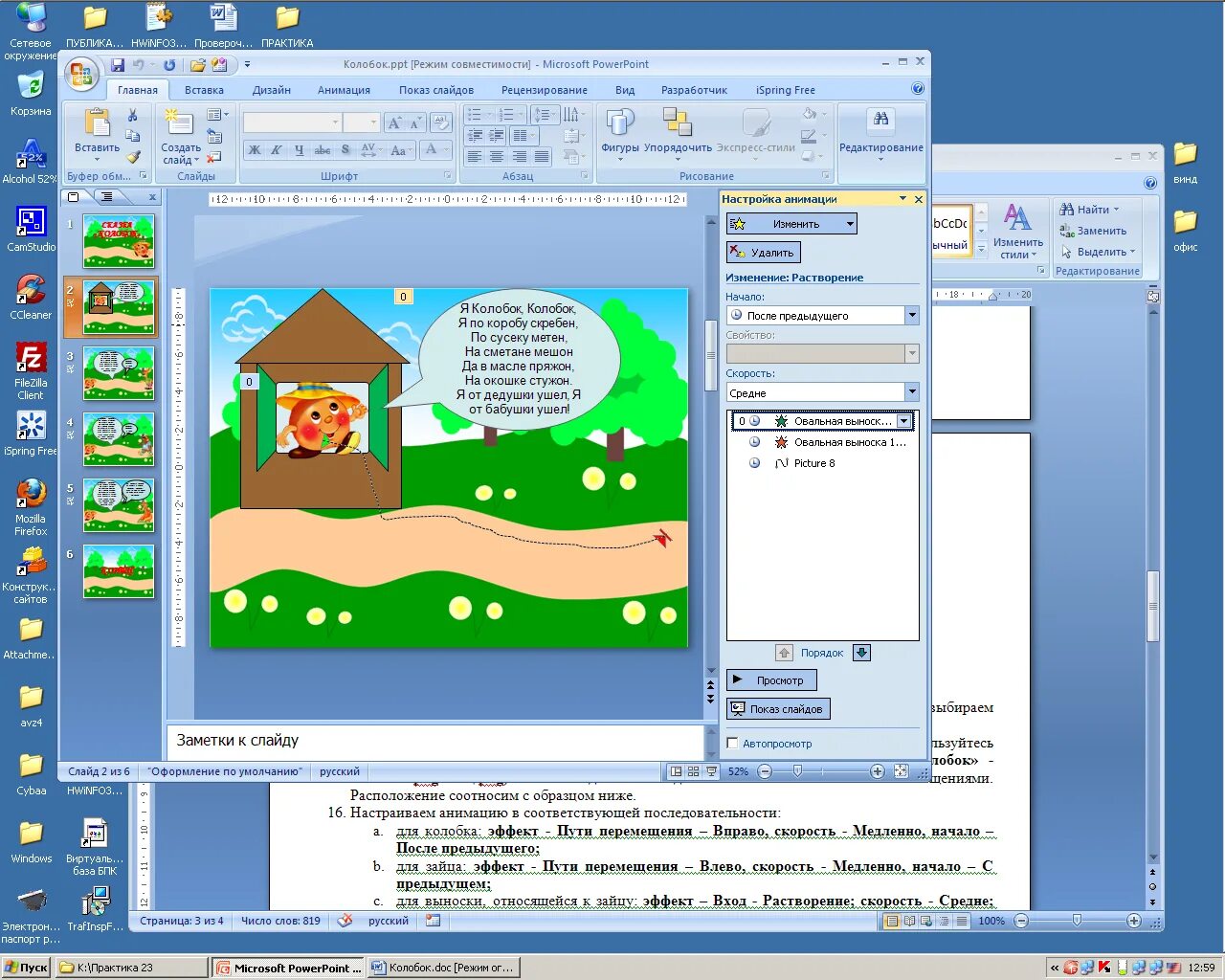Toggle Underline (Ч) formatting
The image size is (1225, 980).
(299, 149)
